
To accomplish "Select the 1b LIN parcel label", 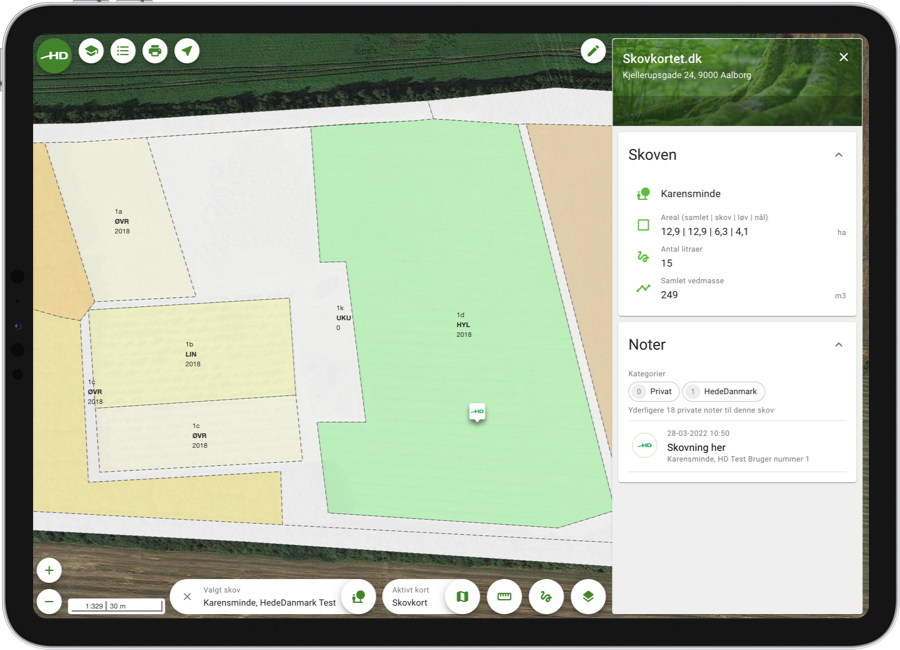I will pyautogui.click(x=192, y=354).
